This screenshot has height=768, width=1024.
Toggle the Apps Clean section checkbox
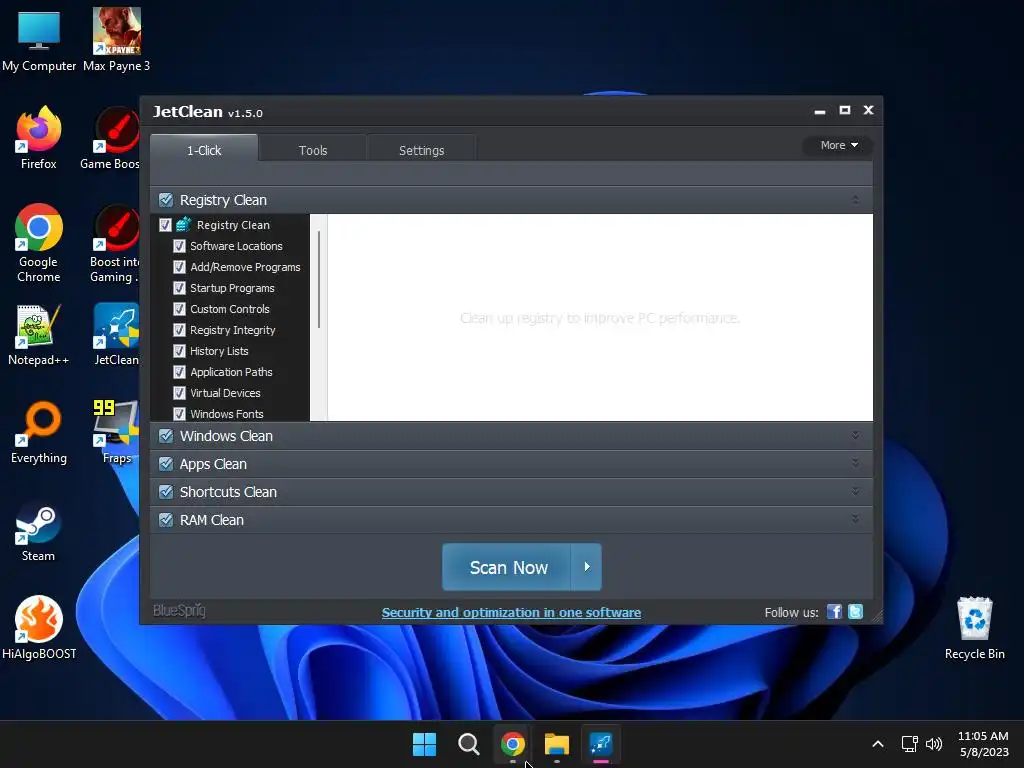[166, 464]
